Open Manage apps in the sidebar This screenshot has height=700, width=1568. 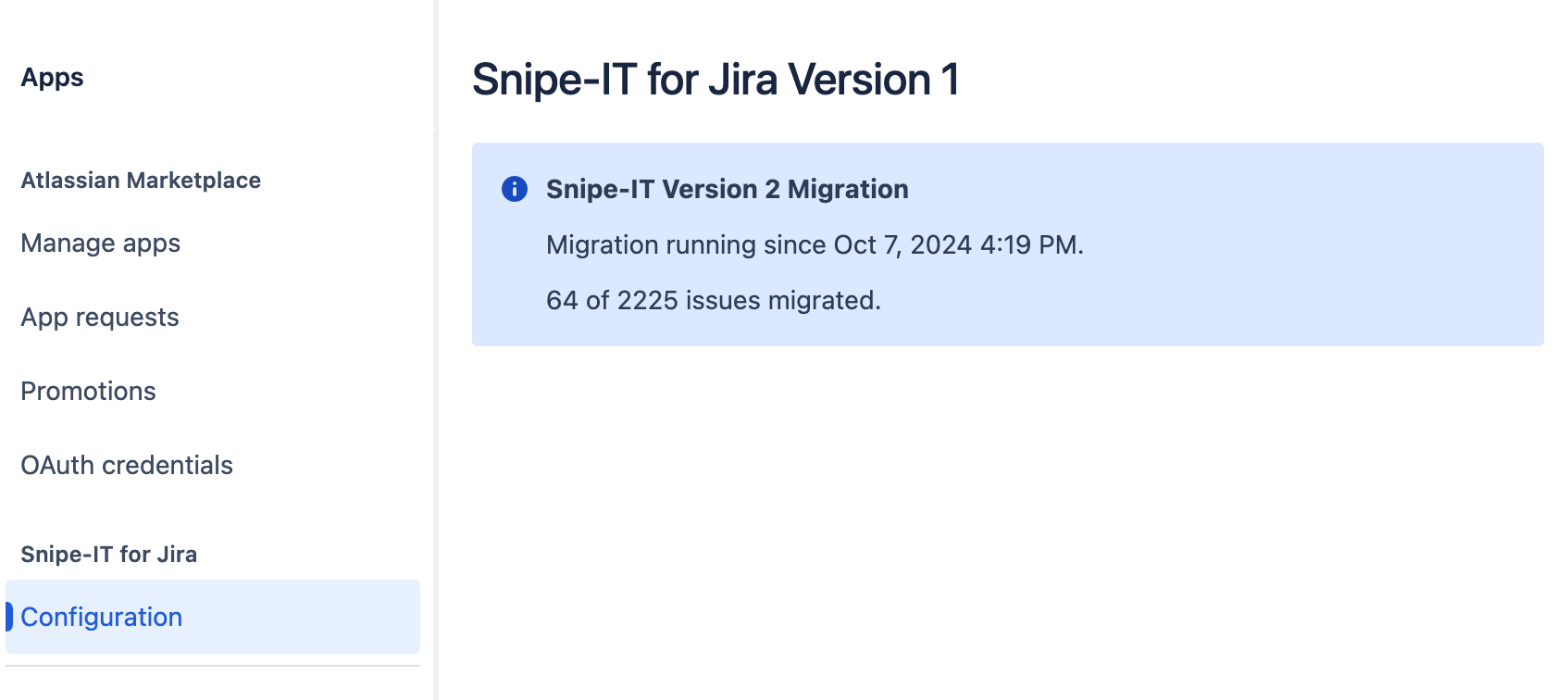click(x=101, y=244)
